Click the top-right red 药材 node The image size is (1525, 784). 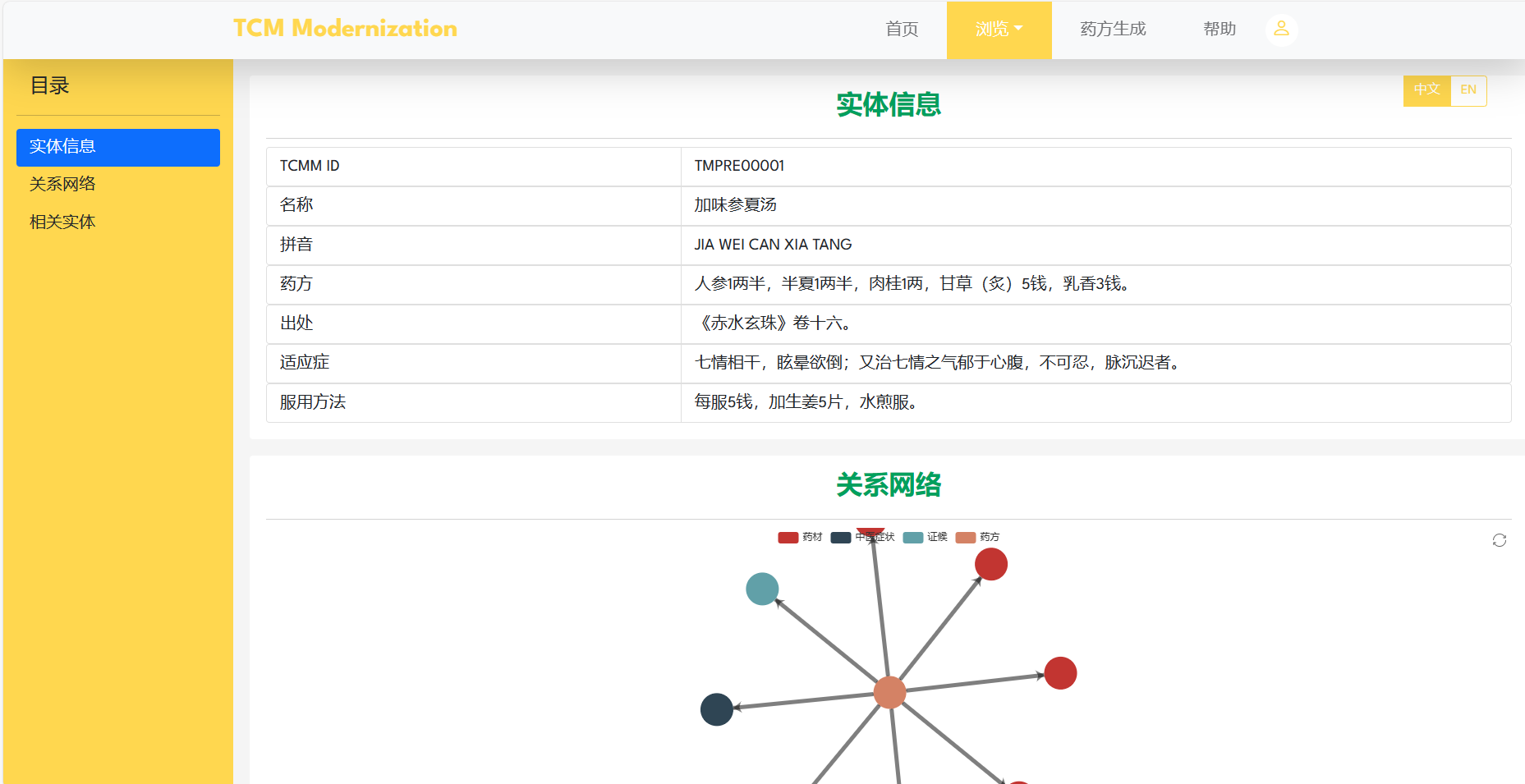tap(990, 564)
